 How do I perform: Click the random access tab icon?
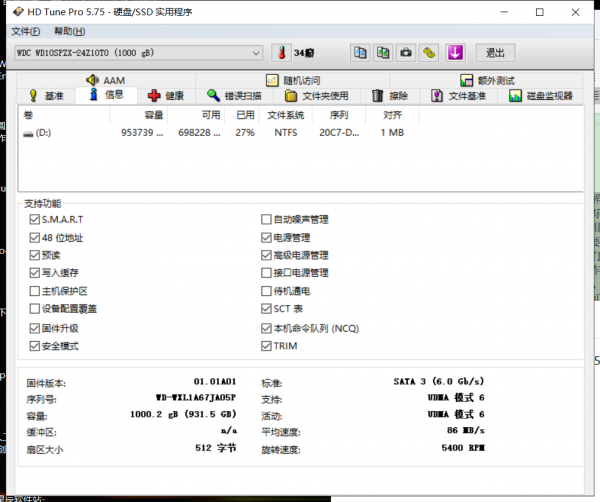[x=272, y=80]
